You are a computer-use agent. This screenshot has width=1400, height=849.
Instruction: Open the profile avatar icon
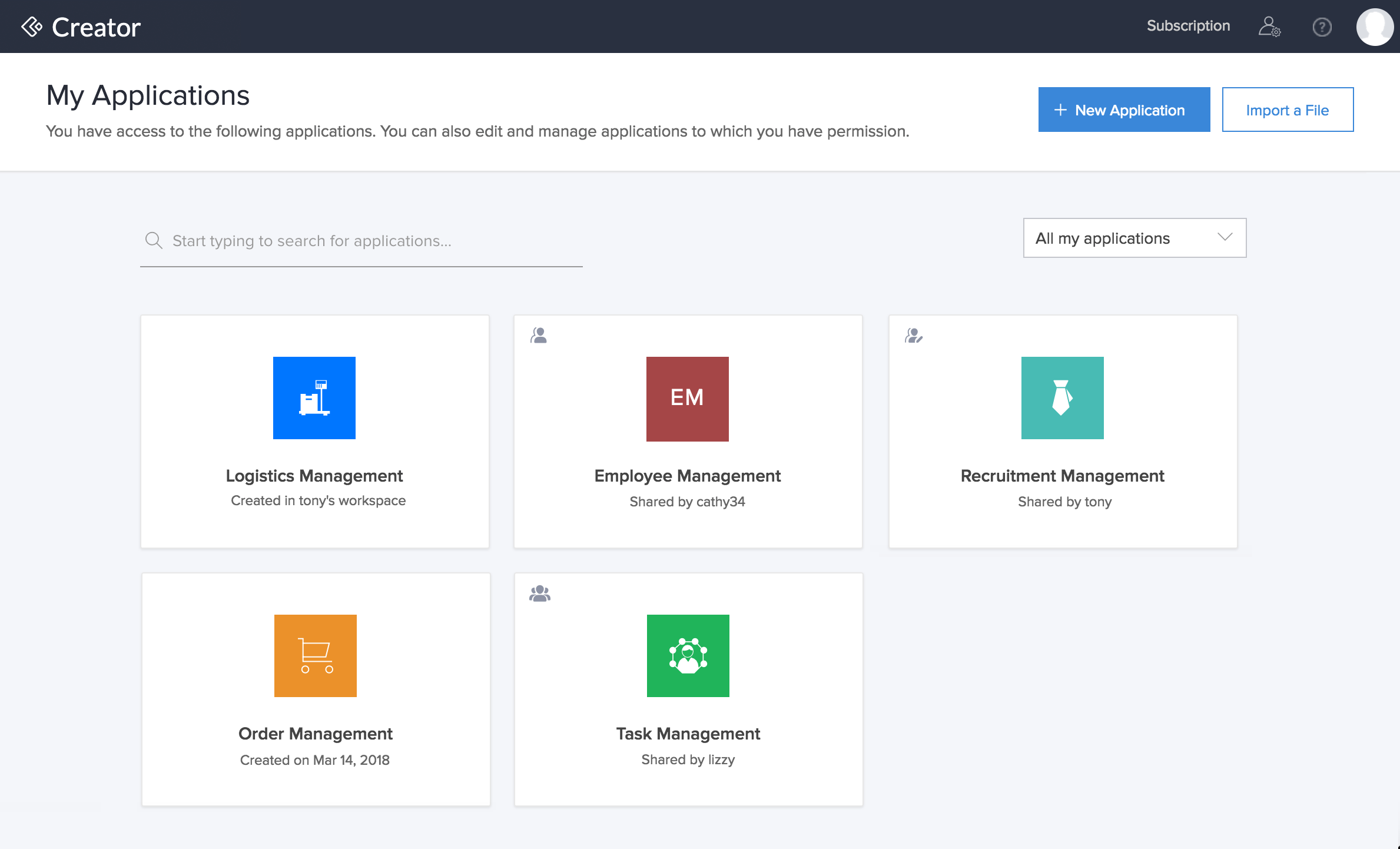1375,27
